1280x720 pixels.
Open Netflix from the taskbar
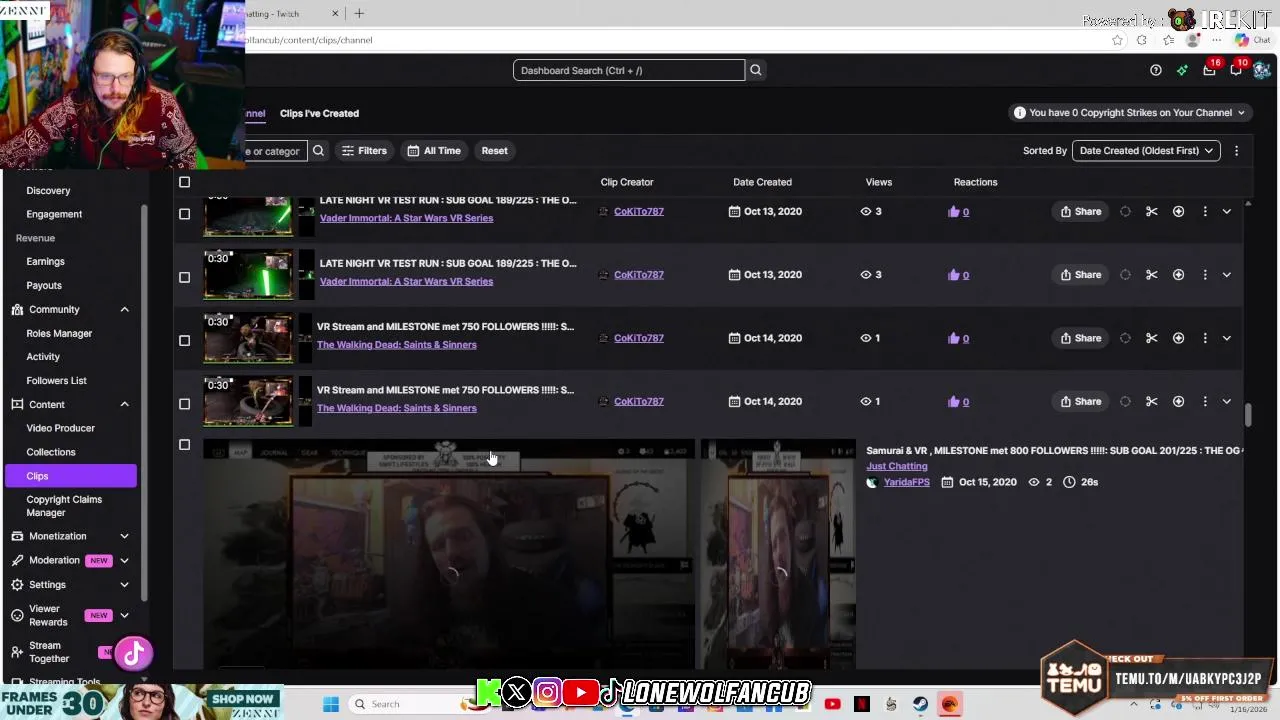pyautogui.click(x=862, y=704)
